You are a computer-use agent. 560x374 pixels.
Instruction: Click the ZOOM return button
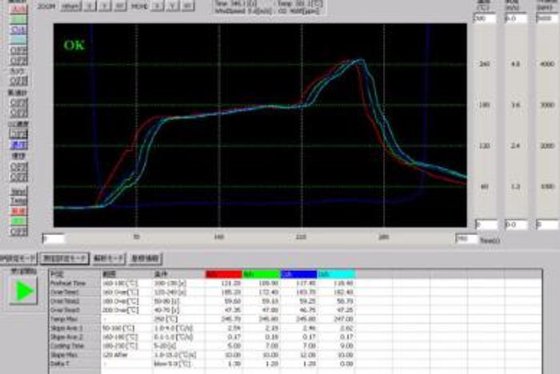click(71, 6)
